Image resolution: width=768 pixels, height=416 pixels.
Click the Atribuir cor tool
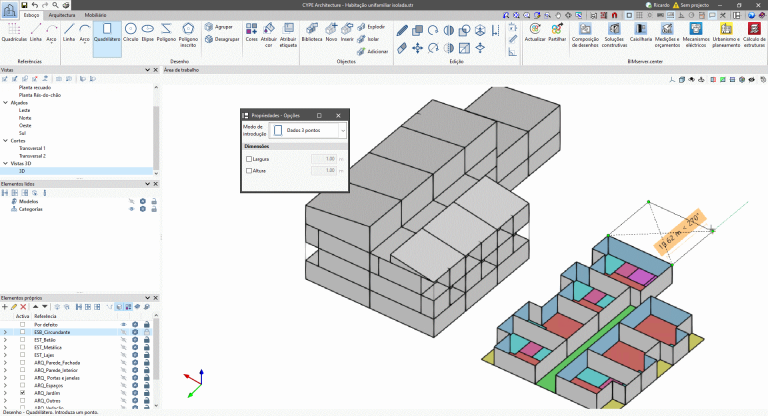[x=268, y=35]
